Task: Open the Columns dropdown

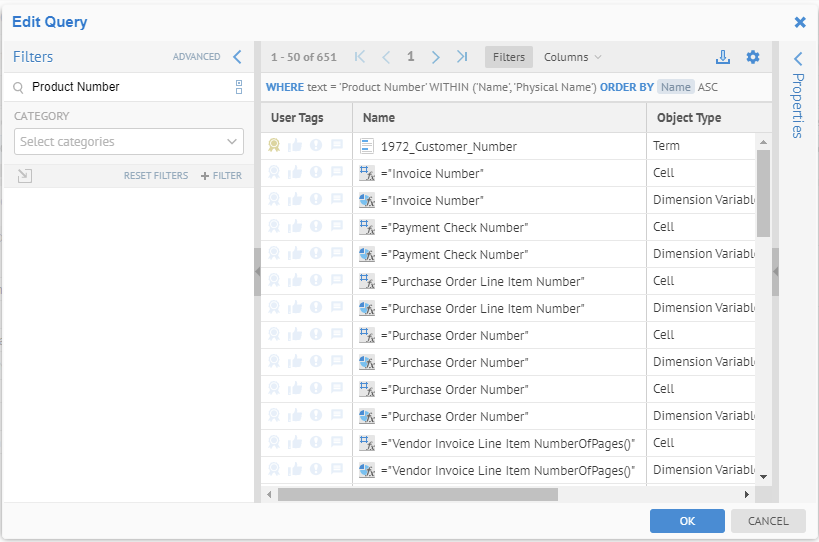Action: 573,57
